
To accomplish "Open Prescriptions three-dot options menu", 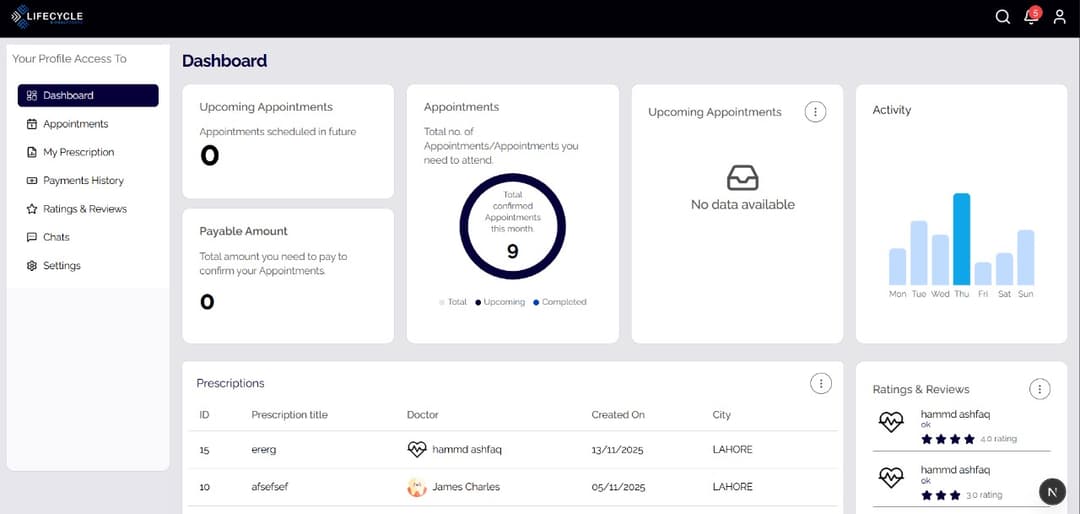I will (820, 384).
